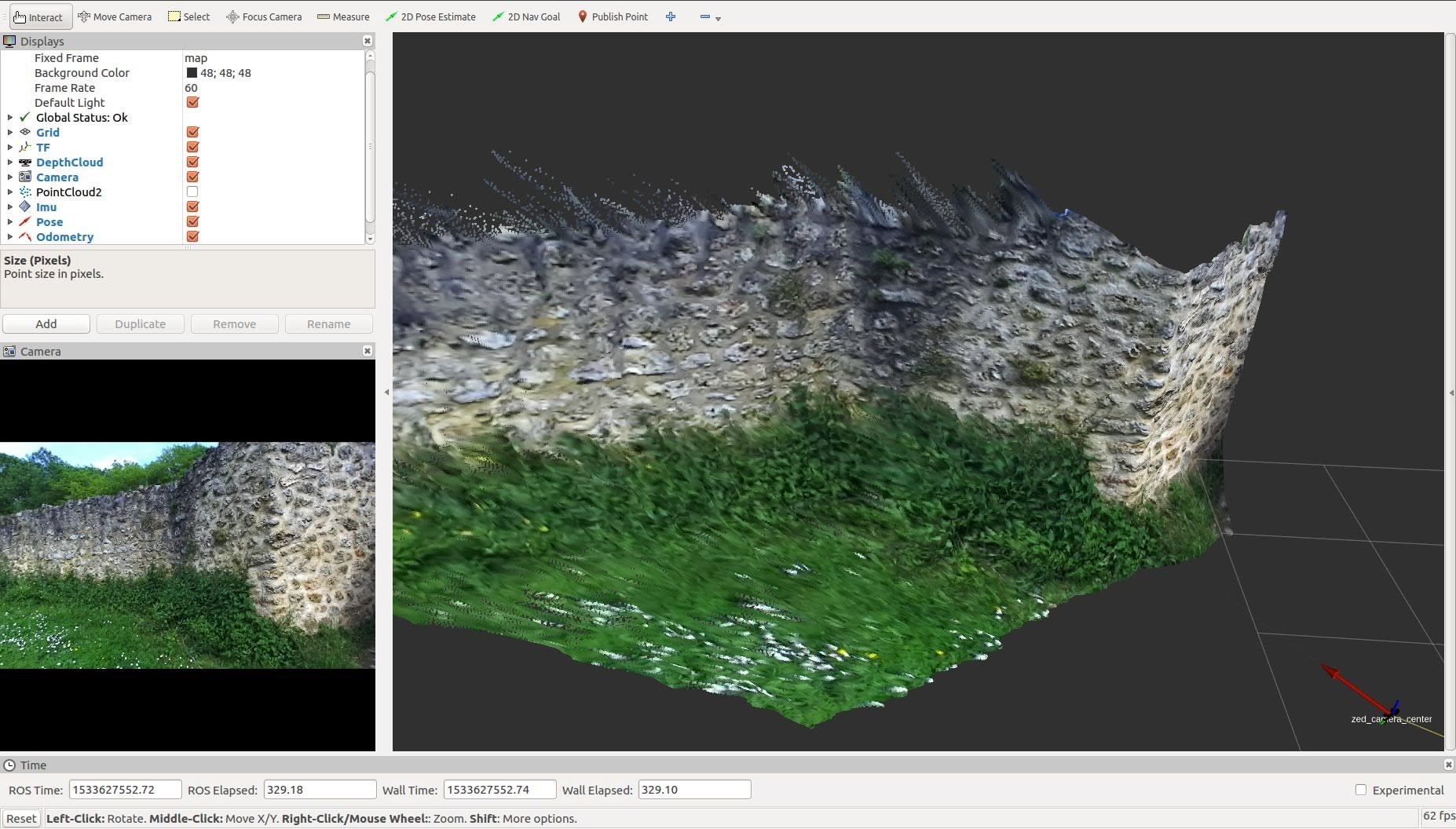1456x829 pixels.
Task: Enable the PointCloud2 display checkbox
Action: [192, 192]
